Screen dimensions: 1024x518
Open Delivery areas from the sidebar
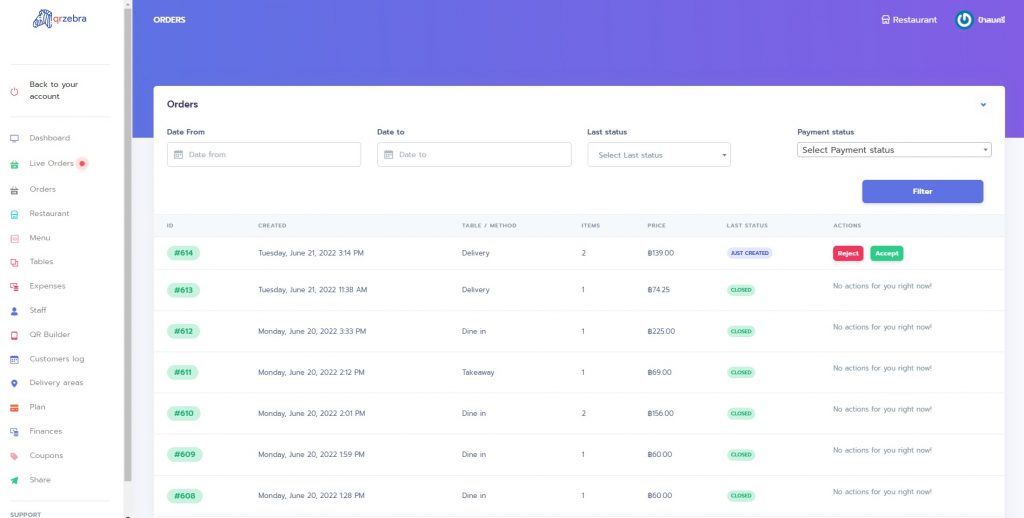click(x=56, y=383)
